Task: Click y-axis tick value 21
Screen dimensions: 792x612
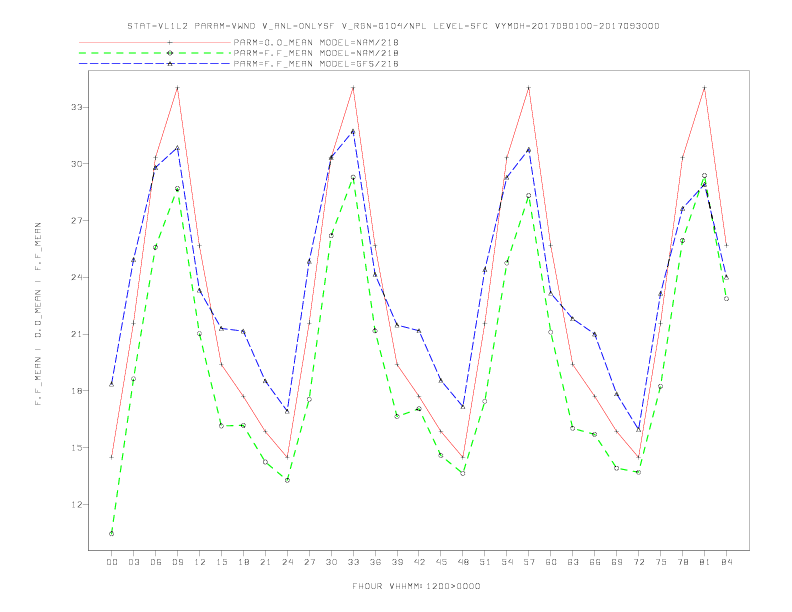Action: tap(76, 334)
